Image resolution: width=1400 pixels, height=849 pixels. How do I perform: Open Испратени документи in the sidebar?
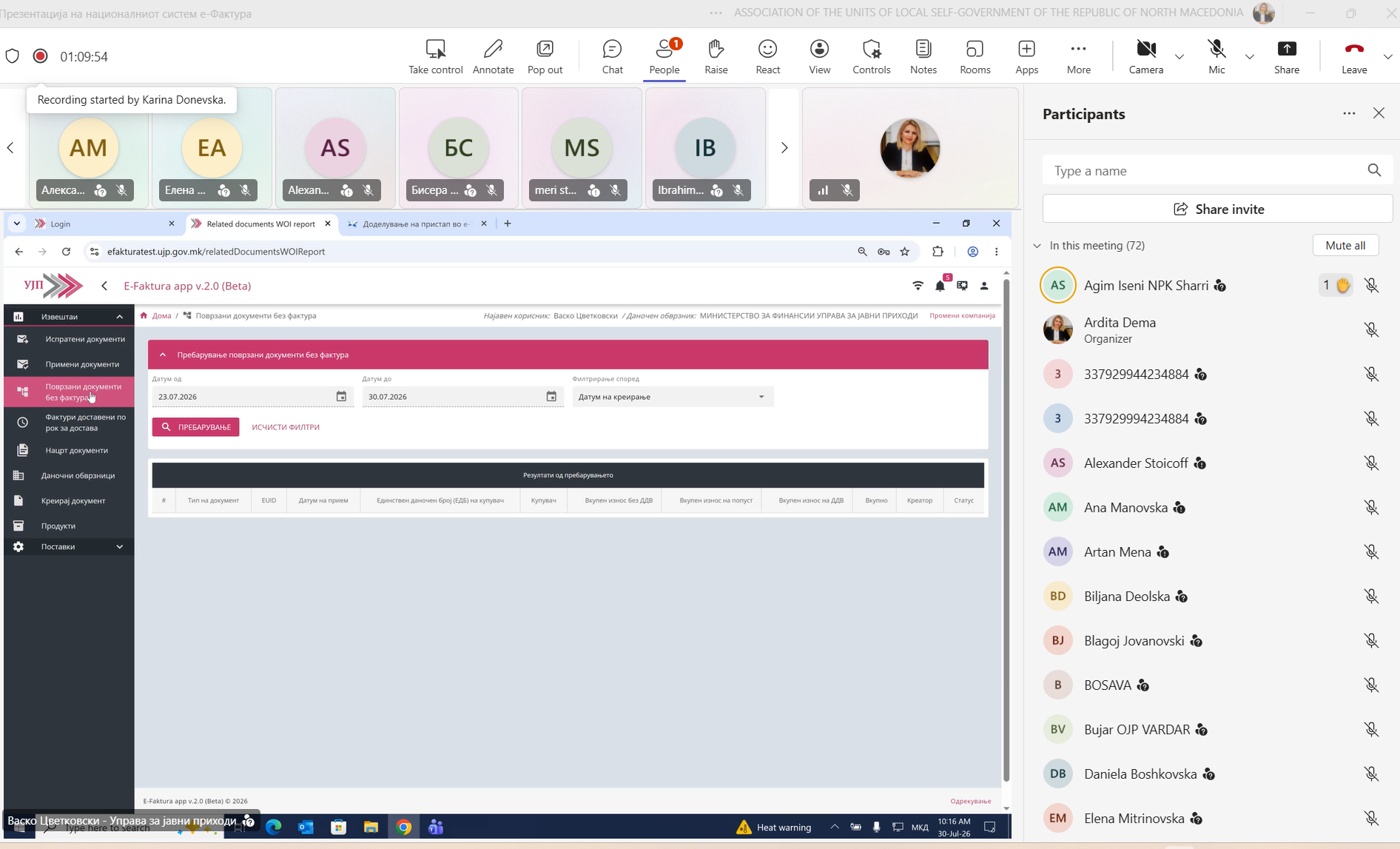point(69,339)
